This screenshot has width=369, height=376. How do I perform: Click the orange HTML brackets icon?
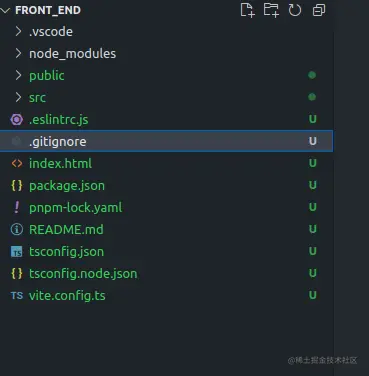17,163
